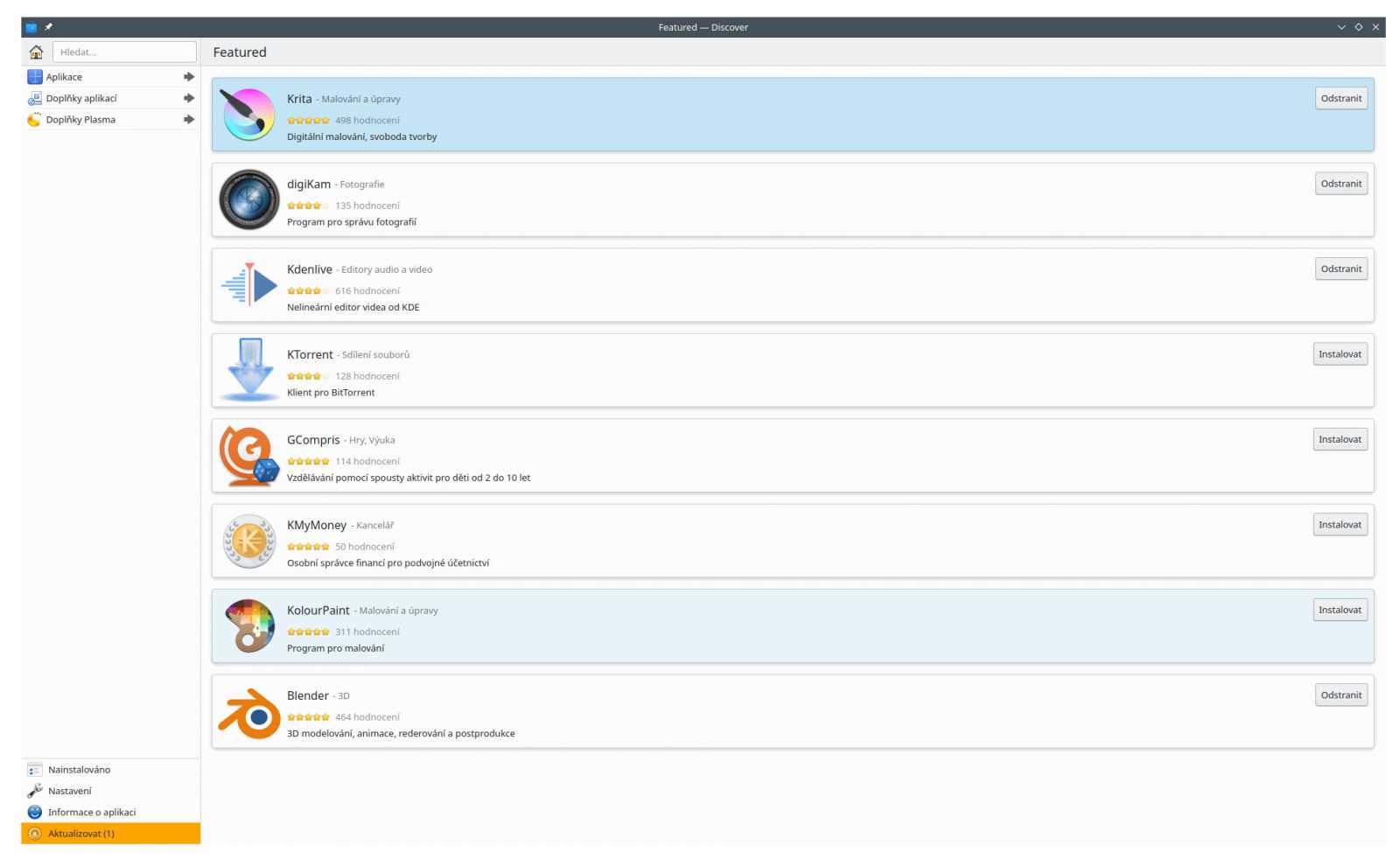The width and height of the screenshot is (1400, 866).
Task: Open Informace o aplikaci
Action: click(x=111, y=813)
